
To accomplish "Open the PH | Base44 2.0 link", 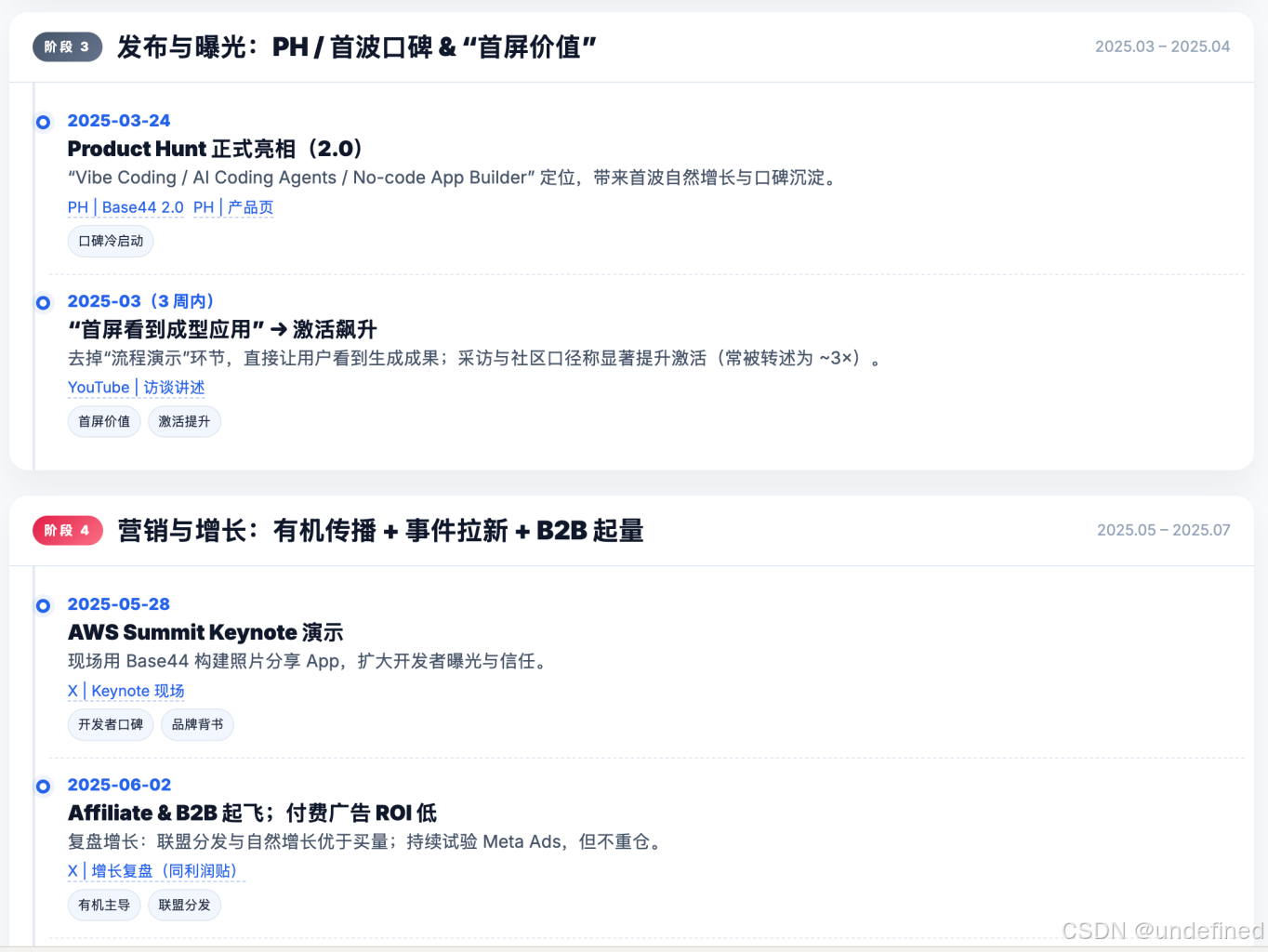I will point(125,207).
